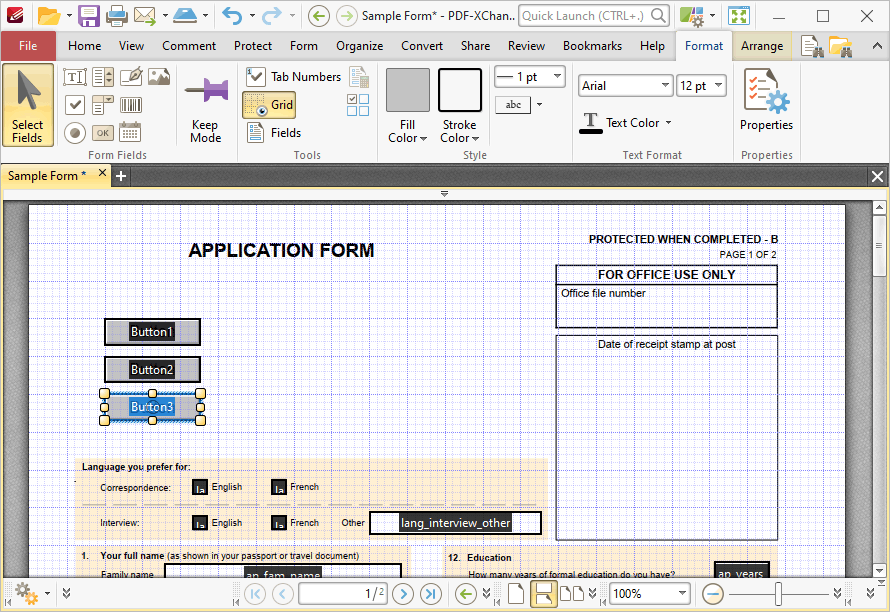Expand the Text Color dropdown arrow
Screen dimensions: 890x612
(669, 123)
